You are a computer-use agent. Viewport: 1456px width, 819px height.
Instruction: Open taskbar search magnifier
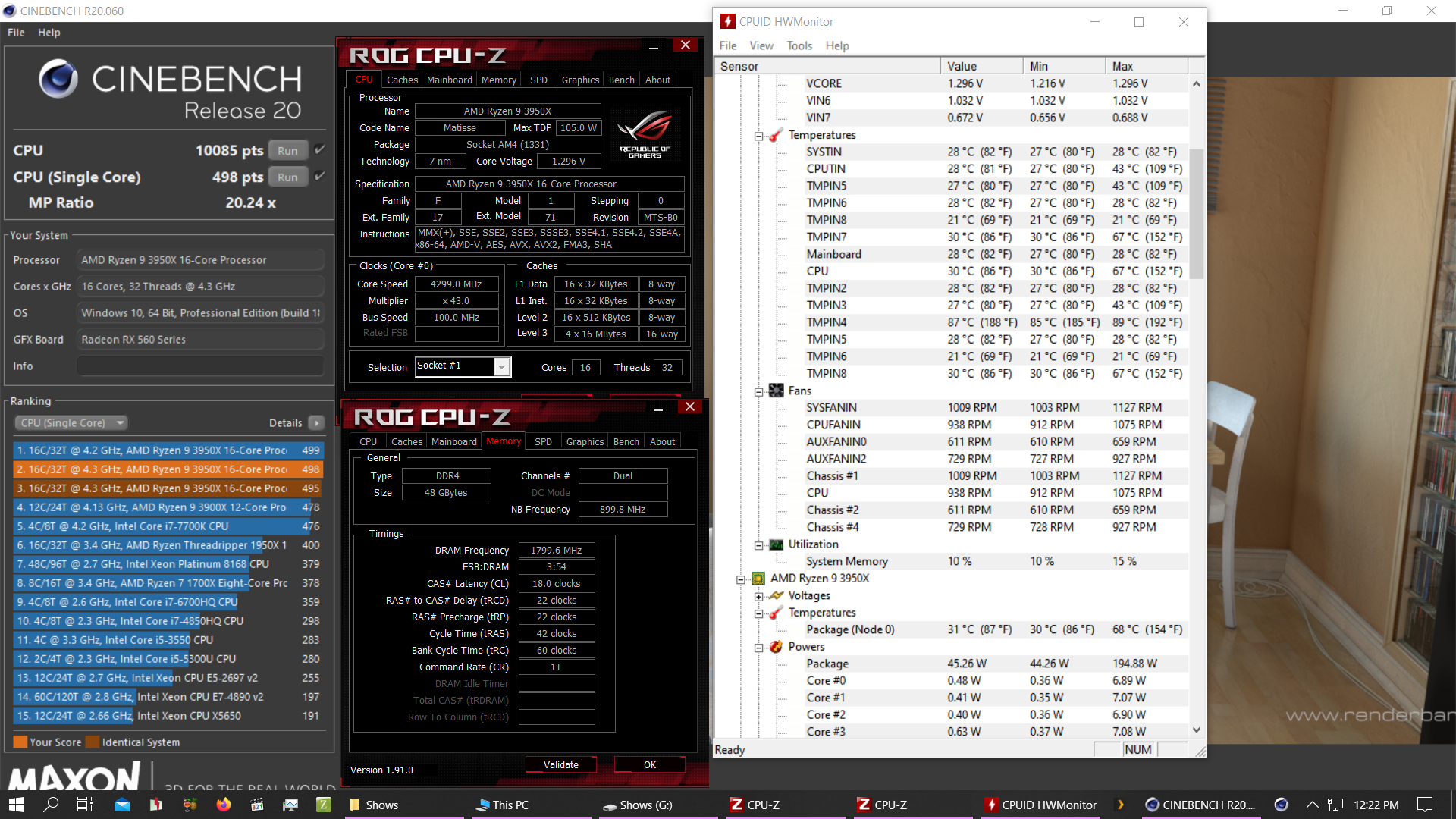pyautogui.click(x=51, y=805)
